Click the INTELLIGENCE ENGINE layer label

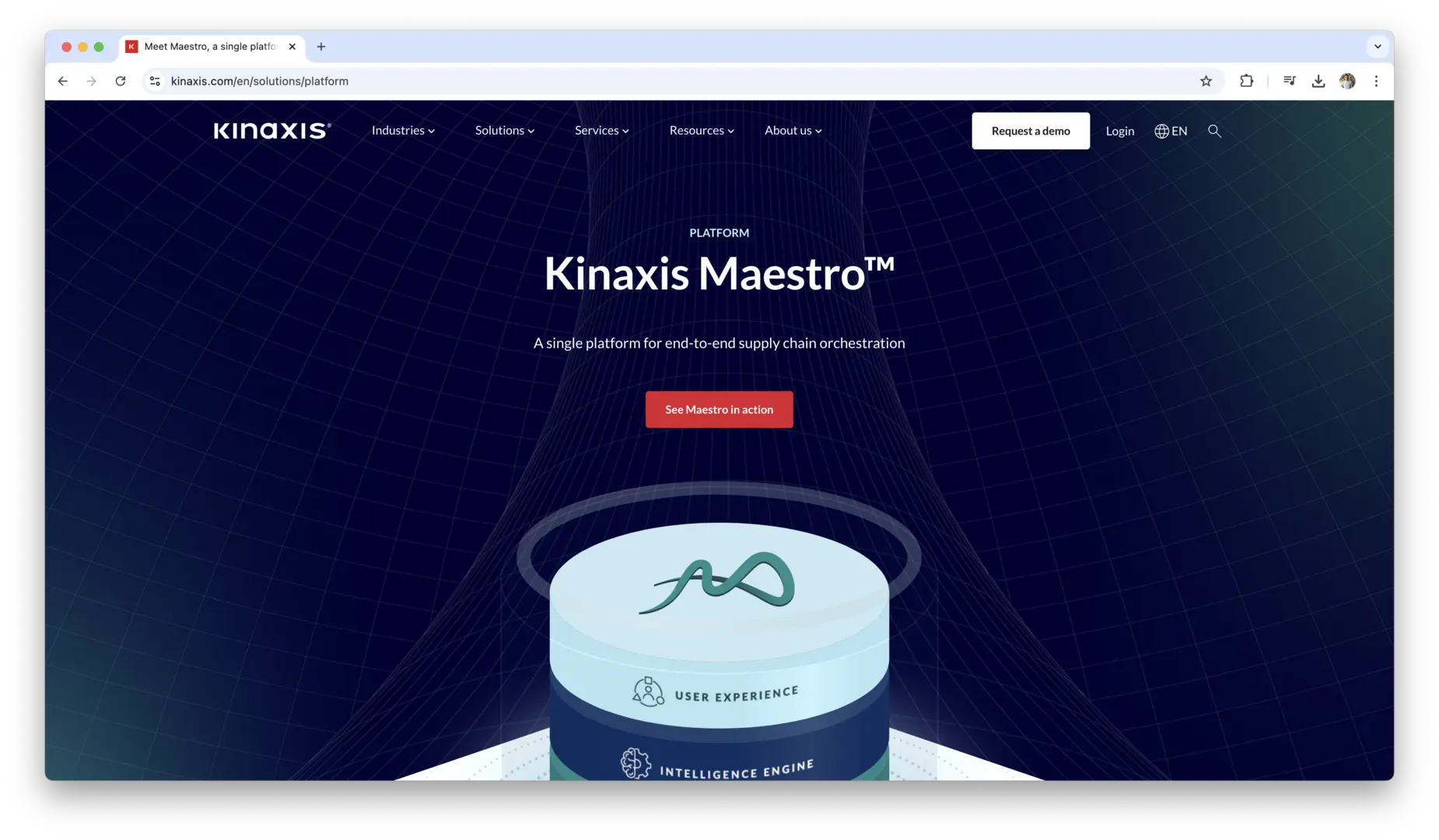[737, 768]
